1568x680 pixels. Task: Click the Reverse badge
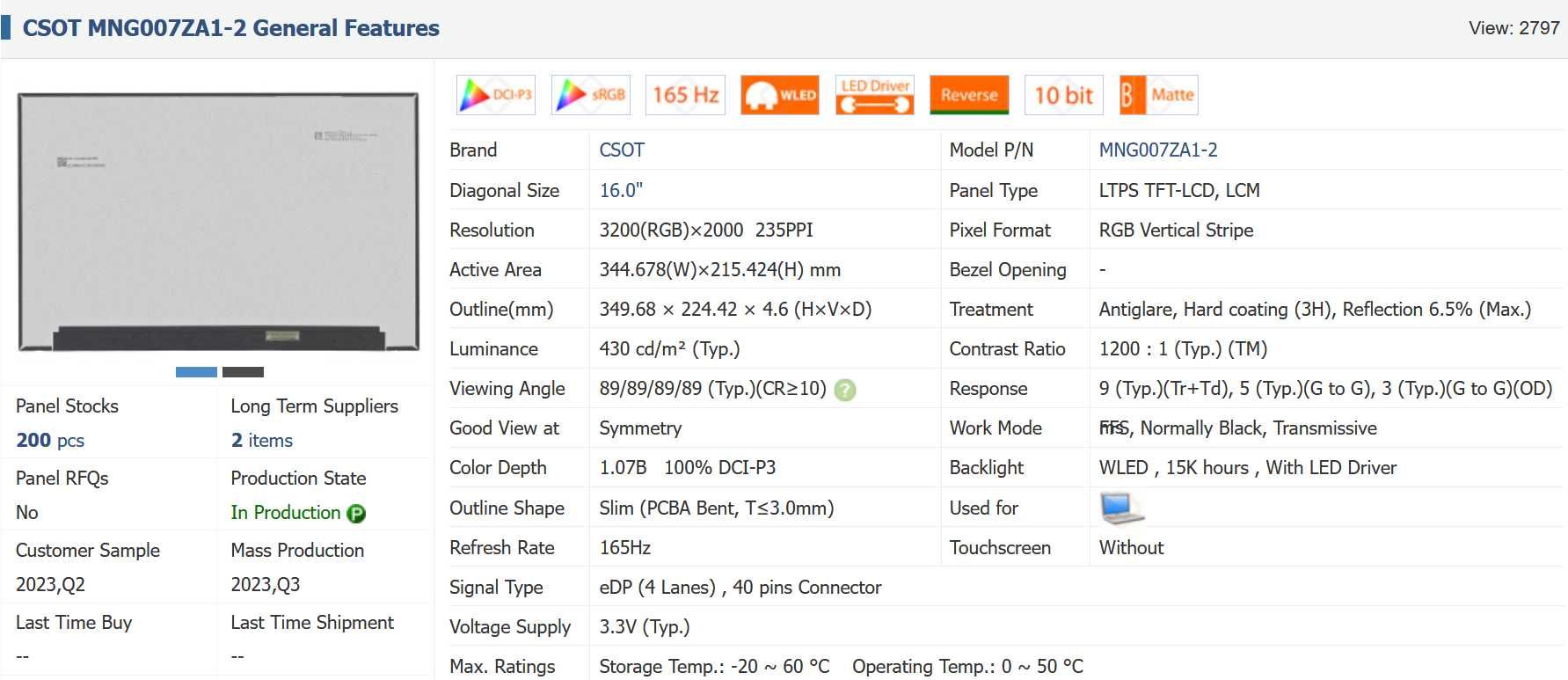(969, 95)
